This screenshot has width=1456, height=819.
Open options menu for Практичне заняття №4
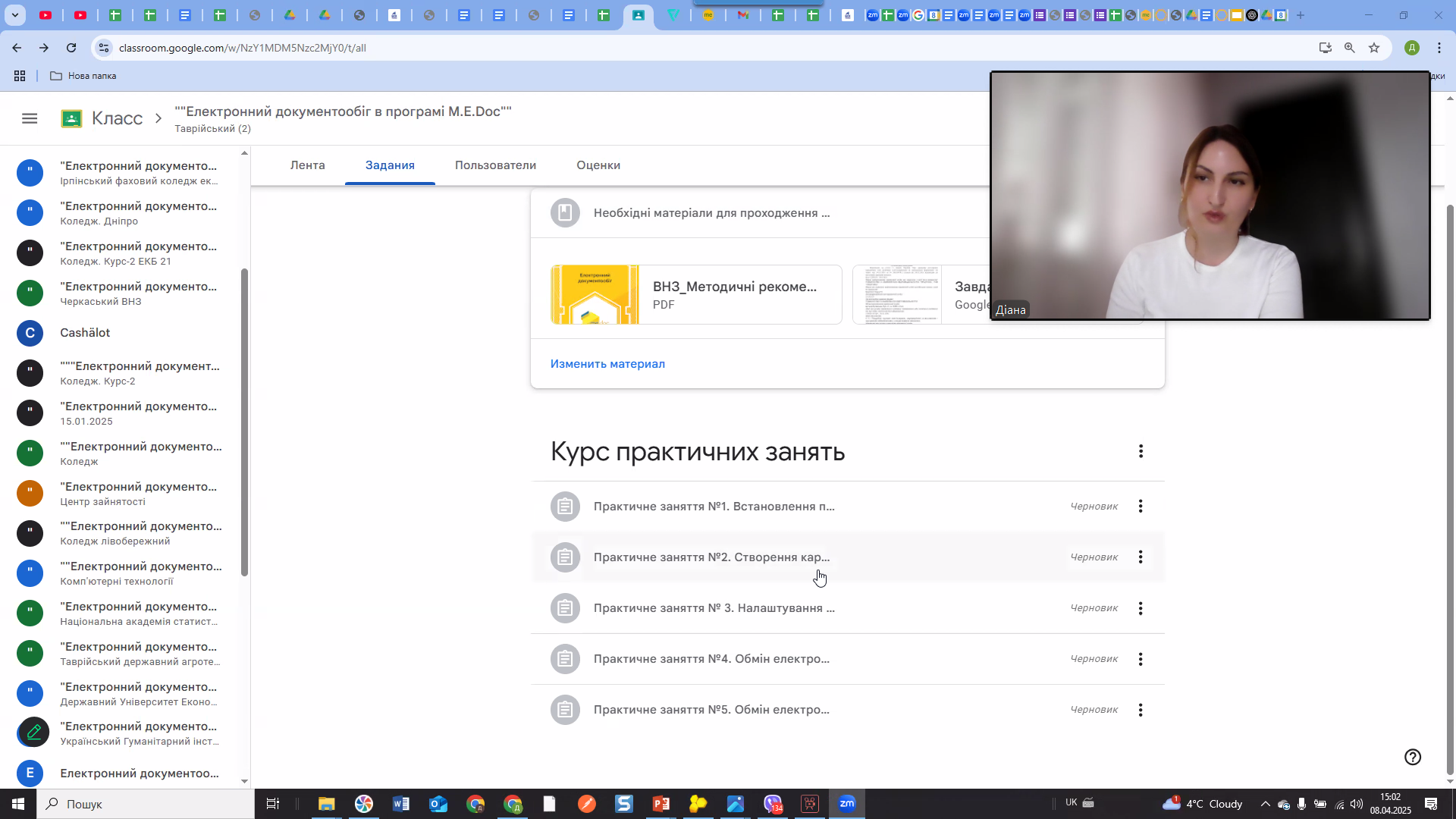[1141, 659]
